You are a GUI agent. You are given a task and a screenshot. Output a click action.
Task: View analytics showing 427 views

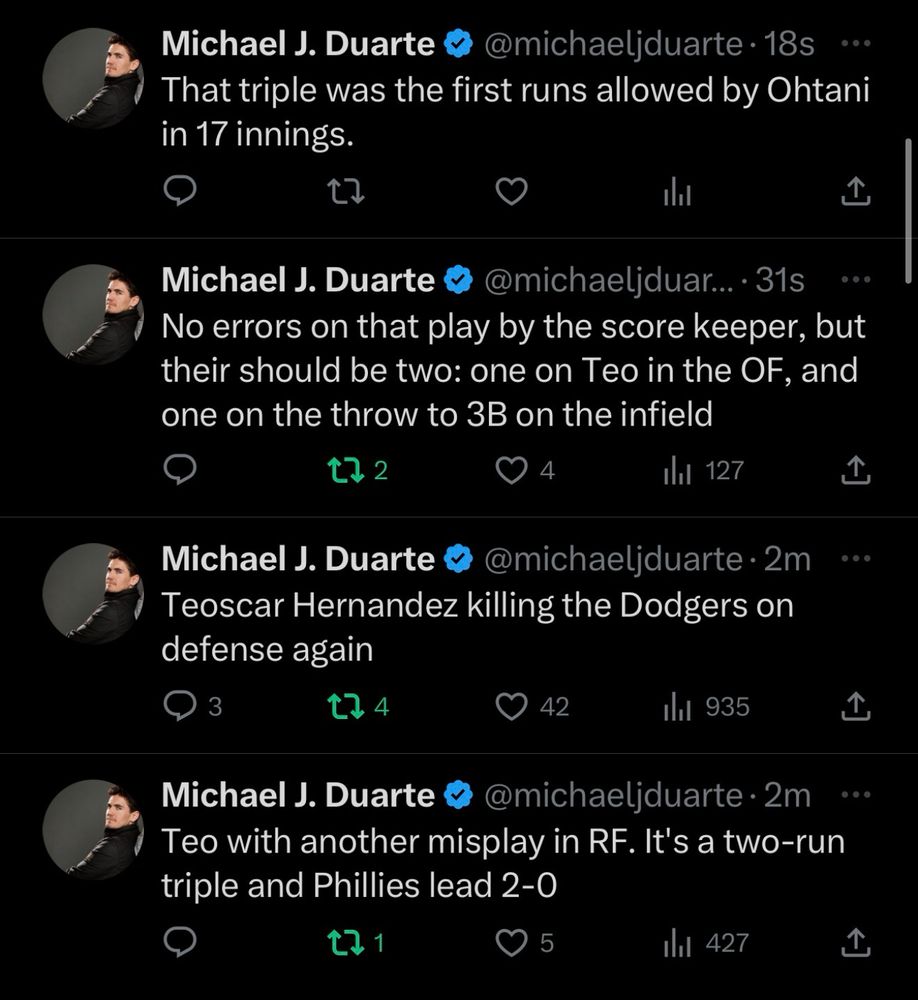[706, 942]
